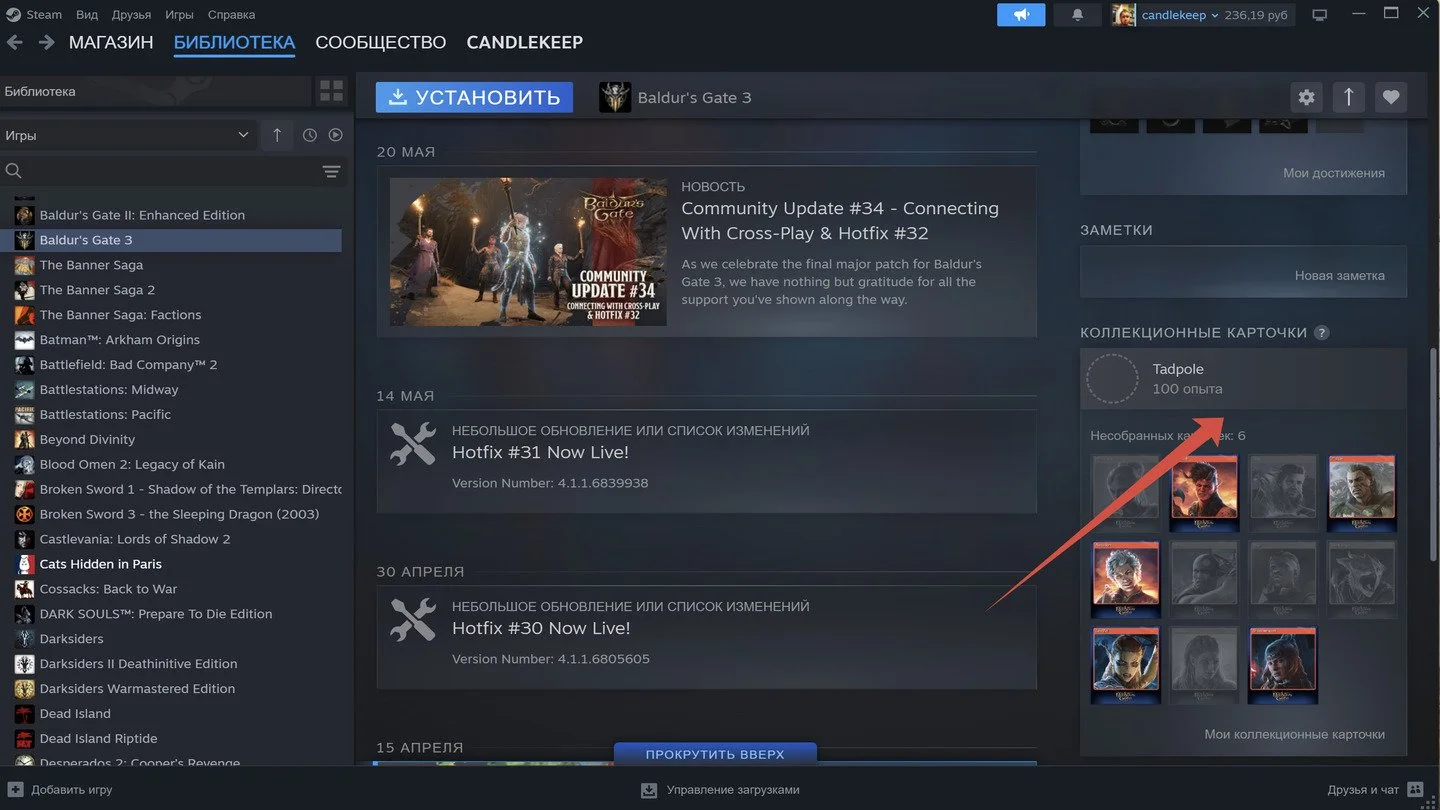1440x810 pixels.
Task: Open the Вид menu
Action: click(x=87, y=15)
